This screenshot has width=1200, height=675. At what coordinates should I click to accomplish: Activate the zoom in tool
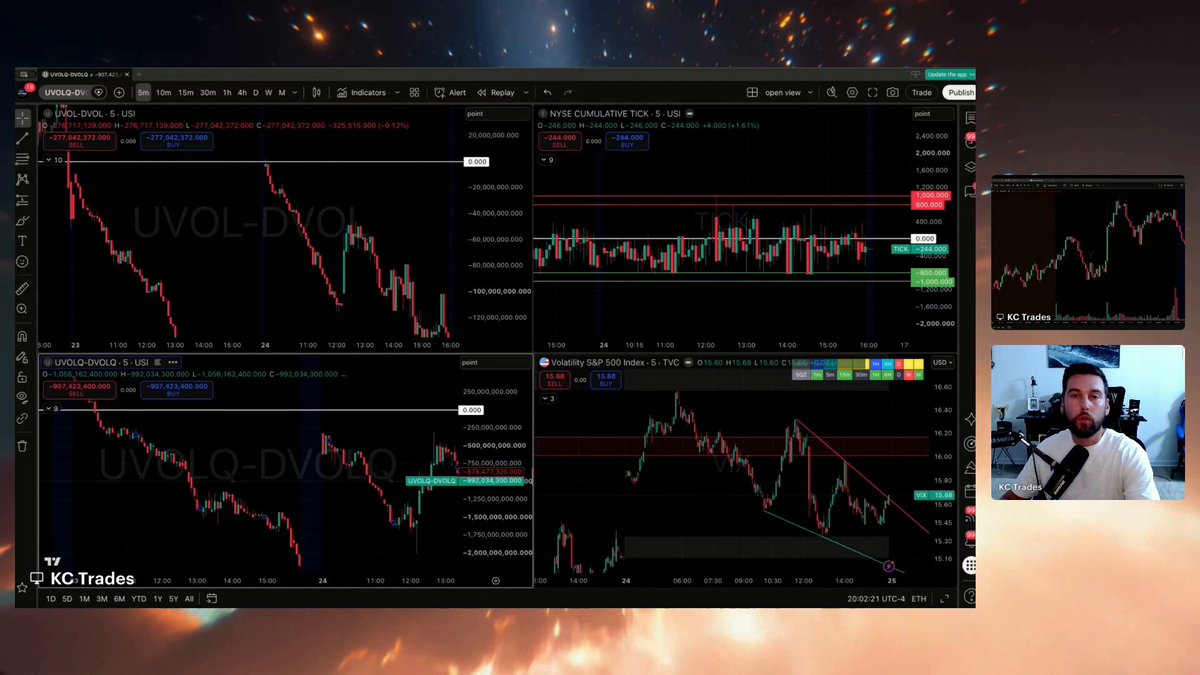click(22, 309)
